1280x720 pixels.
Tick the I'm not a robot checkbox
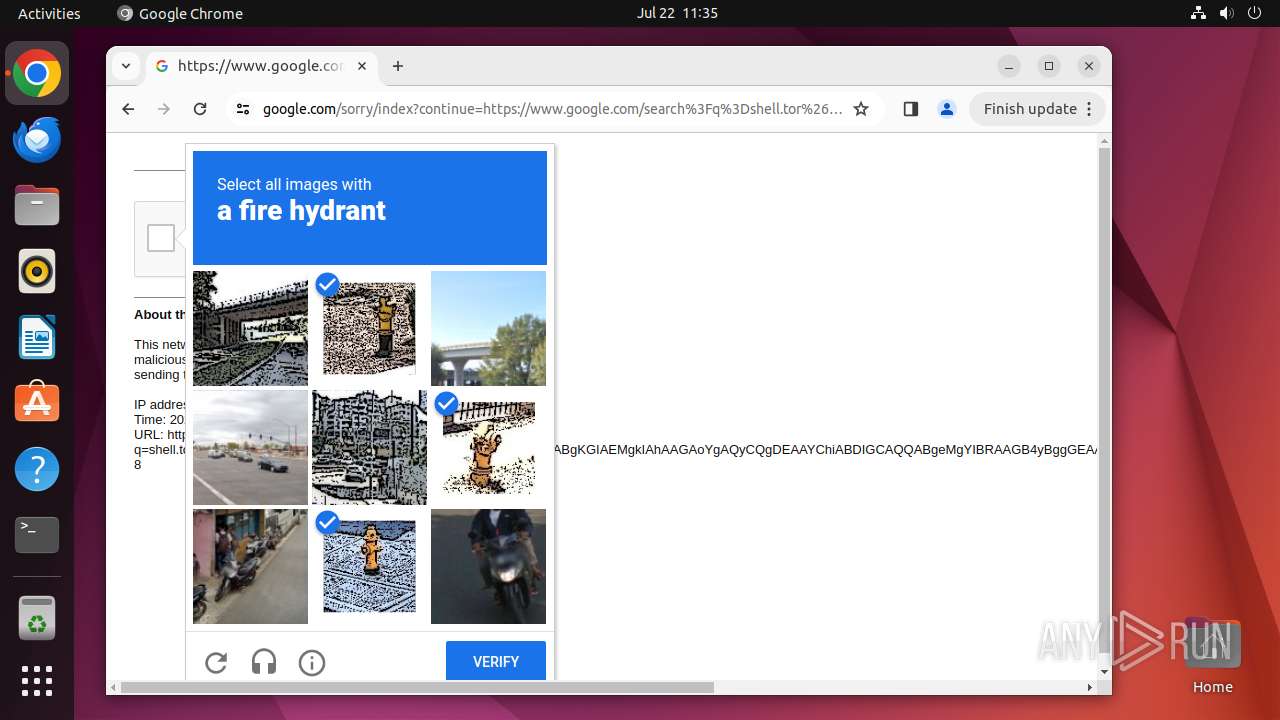point(161,238)
